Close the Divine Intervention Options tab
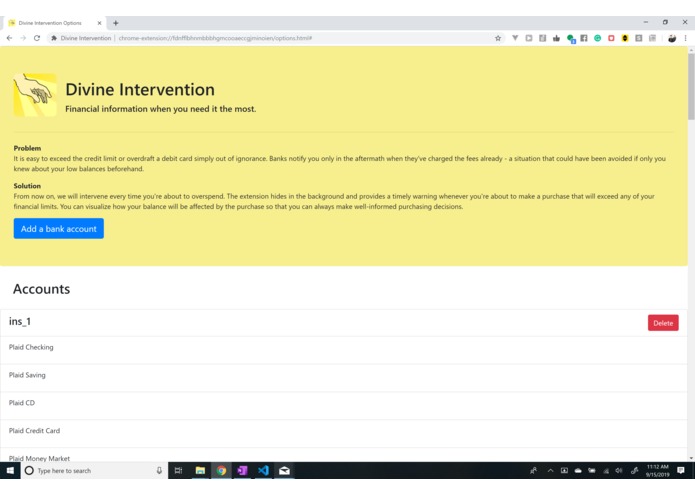 tap(99, 23)
